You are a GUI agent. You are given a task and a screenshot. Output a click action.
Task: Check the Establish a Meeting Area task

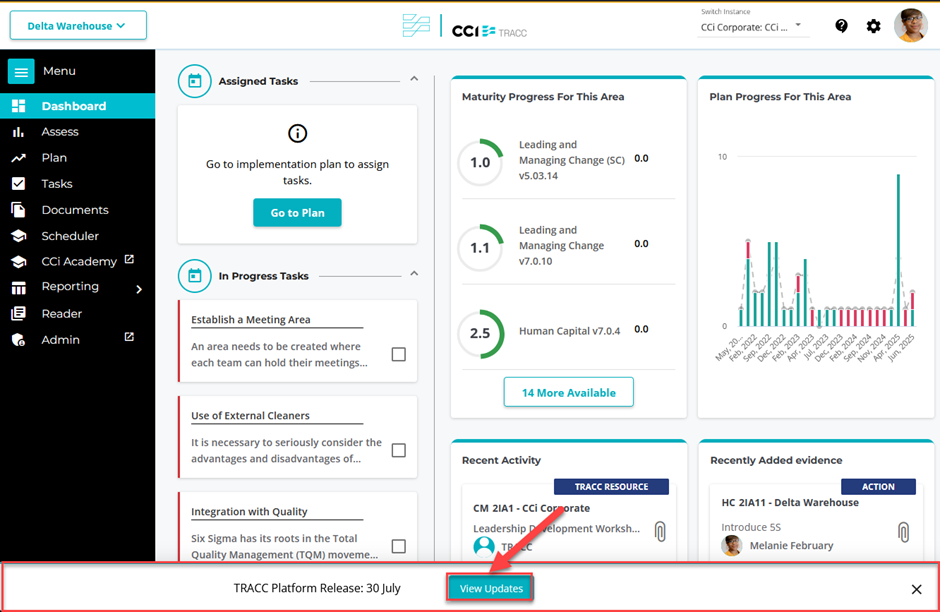(x=398, y=354)
